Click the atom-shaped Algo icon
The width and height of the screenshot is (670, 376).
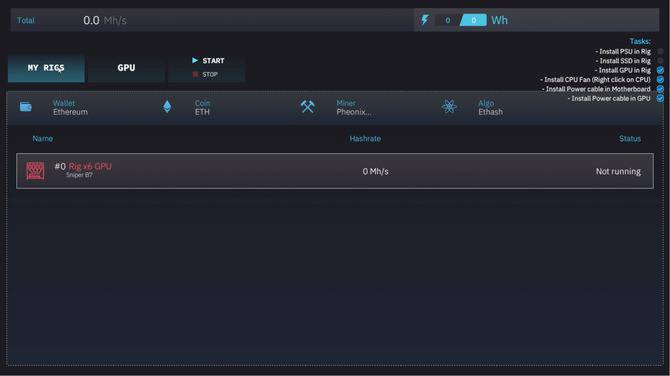click(x=449, y=106)
